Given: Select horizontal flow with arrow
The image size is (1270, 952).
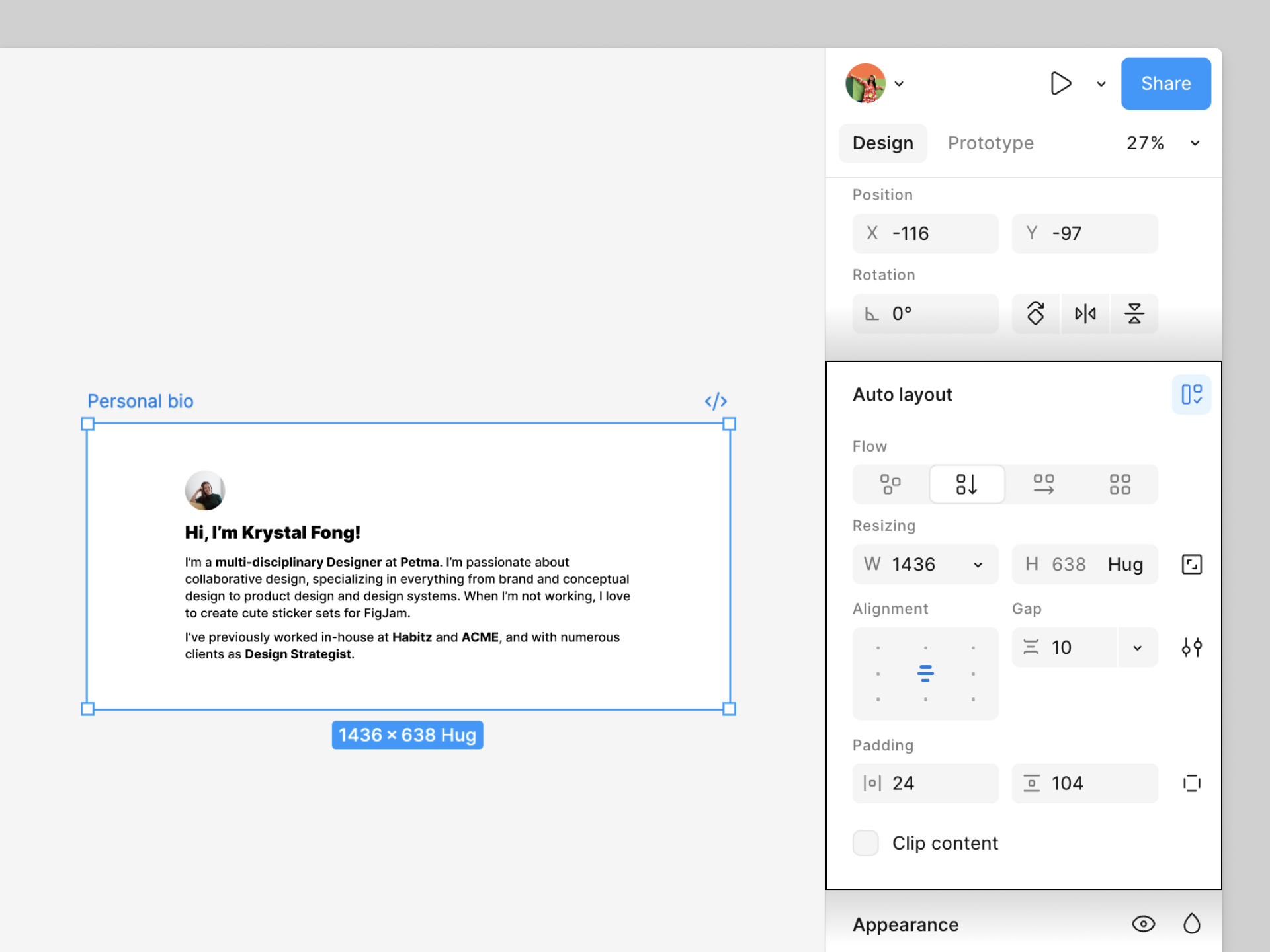Looking at the screenshot, I should click(1044, 484).
